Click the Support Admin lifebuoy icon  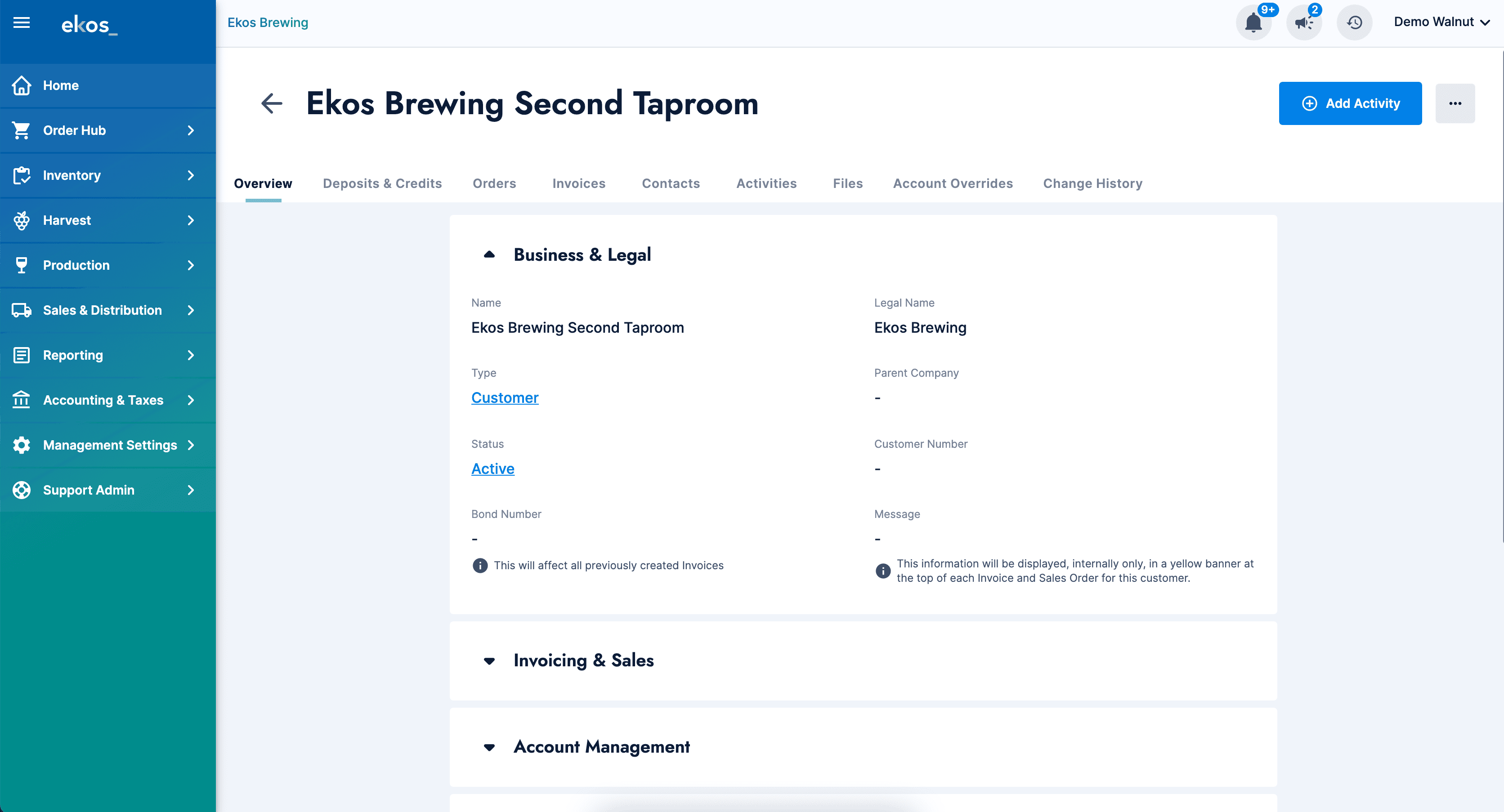(x=22, y=490)
